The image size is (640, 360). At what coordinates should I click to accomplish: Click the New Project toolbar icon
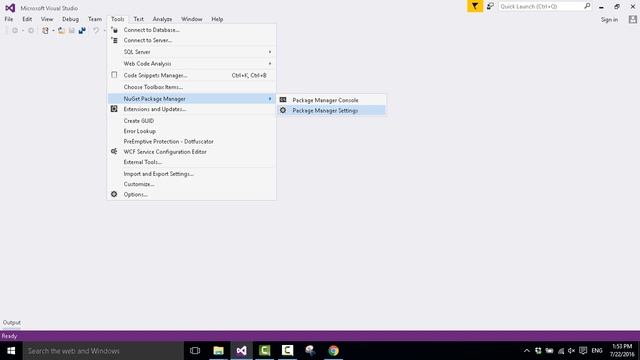[x=45, y=31]
